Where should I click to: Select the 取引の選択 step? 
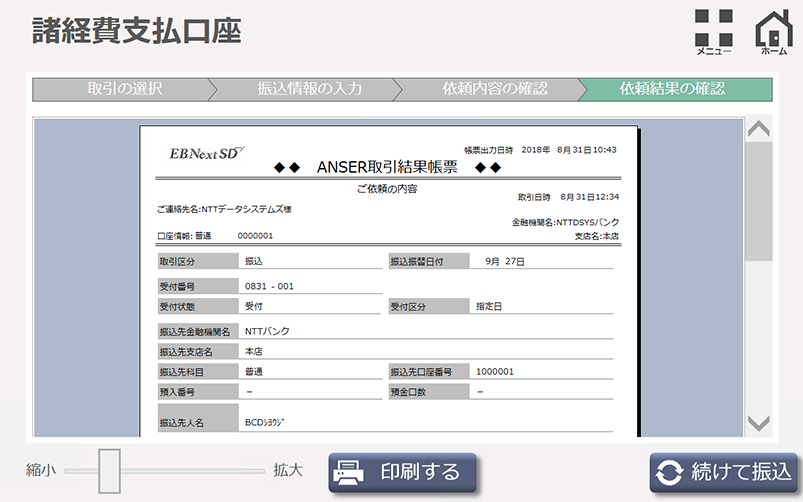(124, 89)
